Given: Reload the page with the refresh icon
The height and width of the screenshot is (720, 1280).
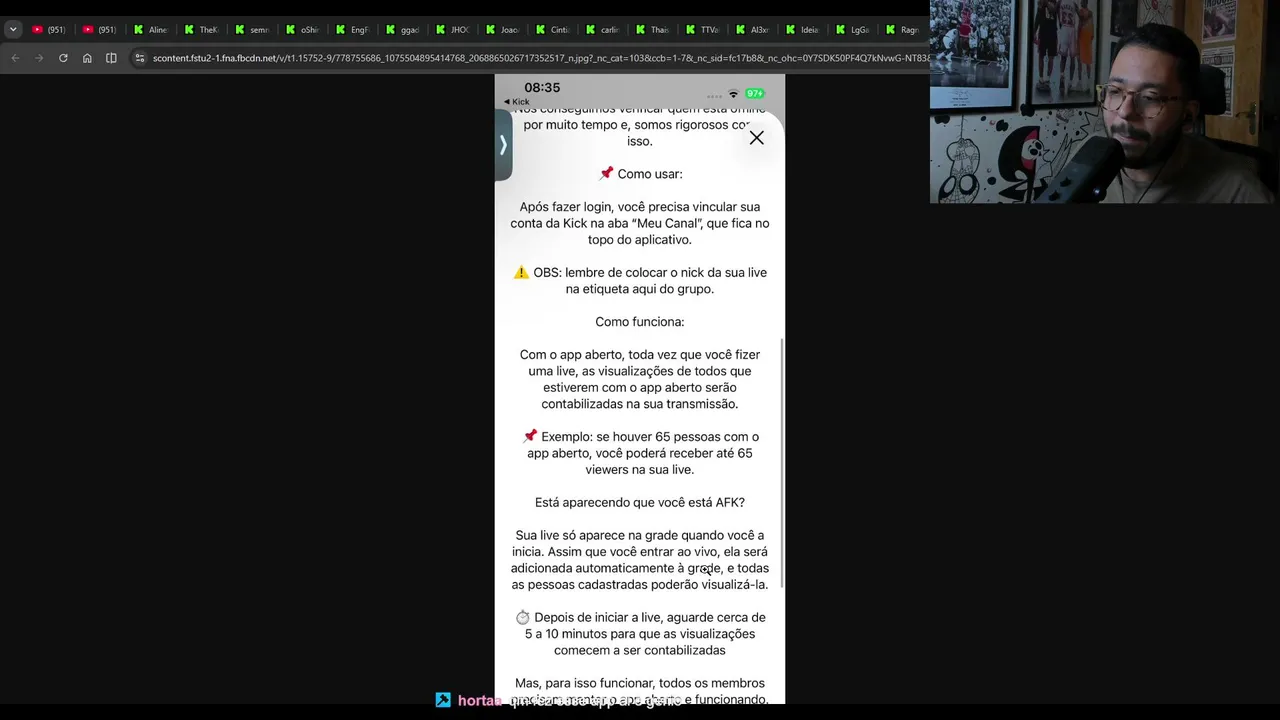Looking at the screenshot, I should 63,58.
